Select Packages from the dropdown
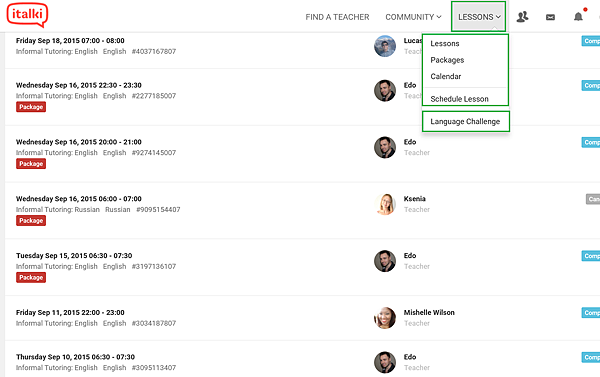The width and height of the screenshot is (600, 377). pos(447,60)
